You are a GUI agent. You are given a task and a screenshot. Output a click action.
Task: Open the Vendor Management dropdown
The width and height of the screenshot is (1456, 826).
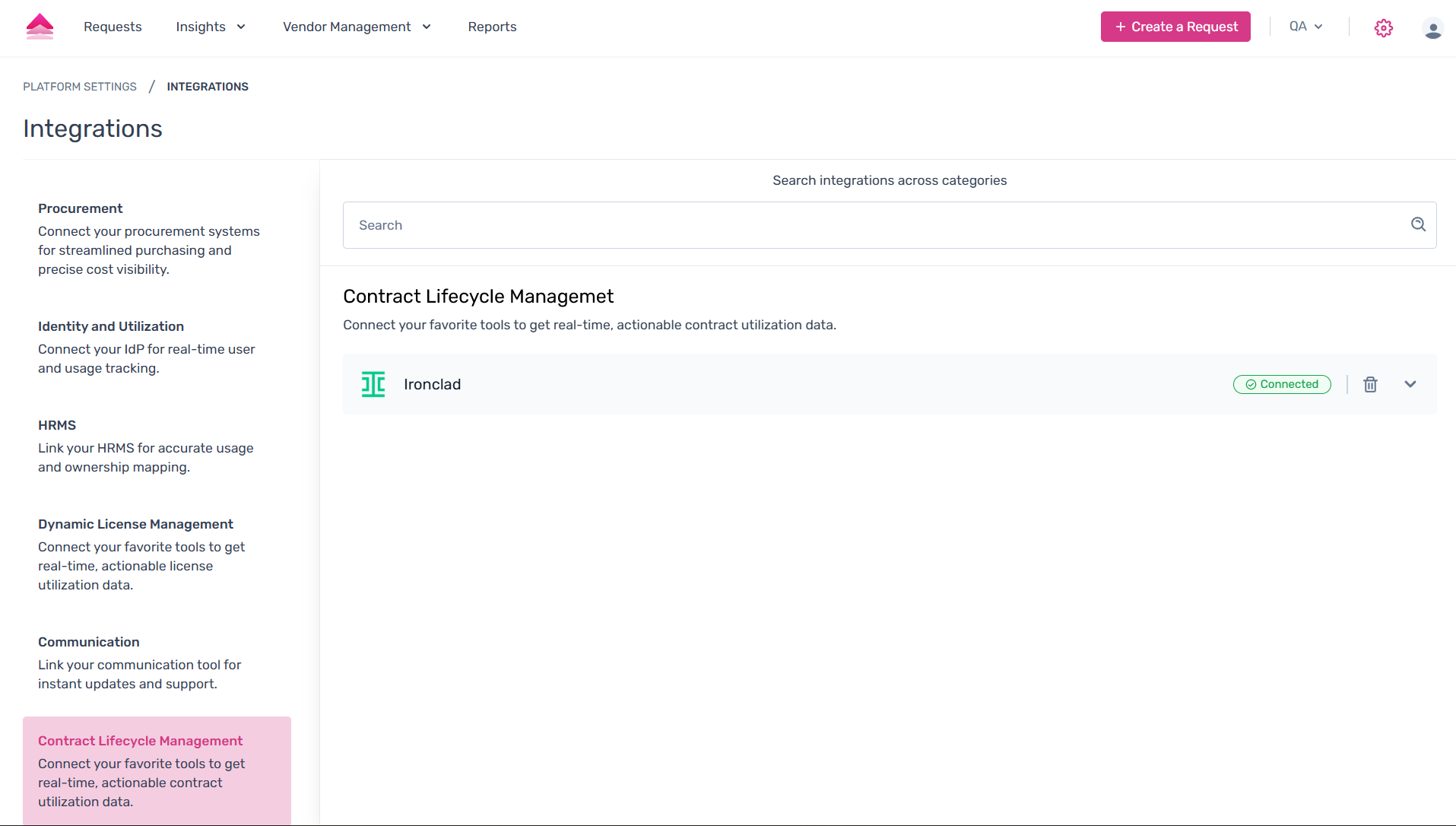pyautogui.click(x=357, y=27)
